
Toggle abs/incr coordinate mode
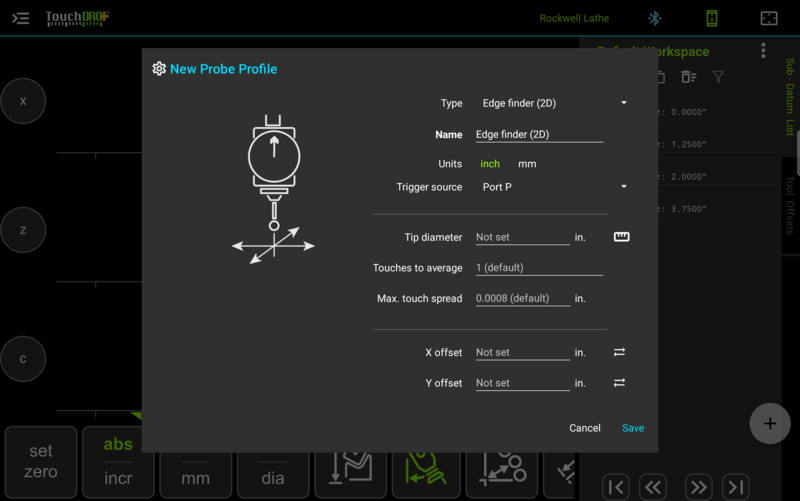pyautogui.click(x=118, y=462)
